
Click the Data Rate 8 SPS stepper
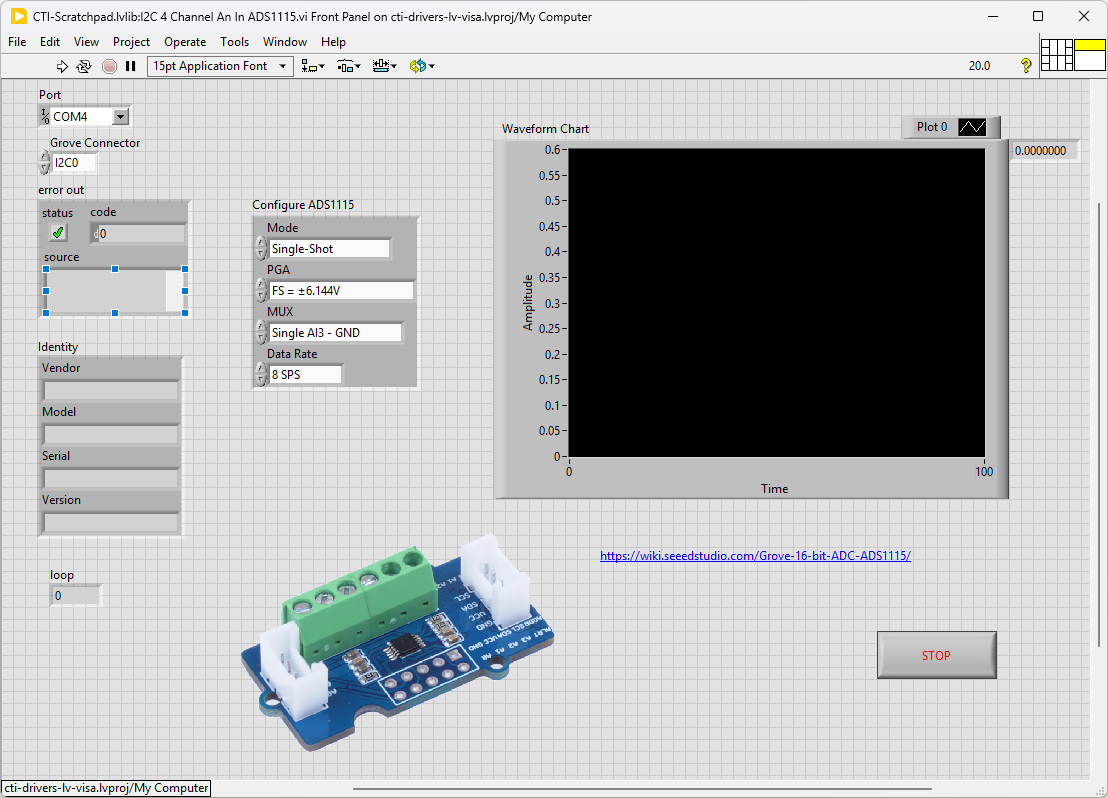tap(261, 374)
